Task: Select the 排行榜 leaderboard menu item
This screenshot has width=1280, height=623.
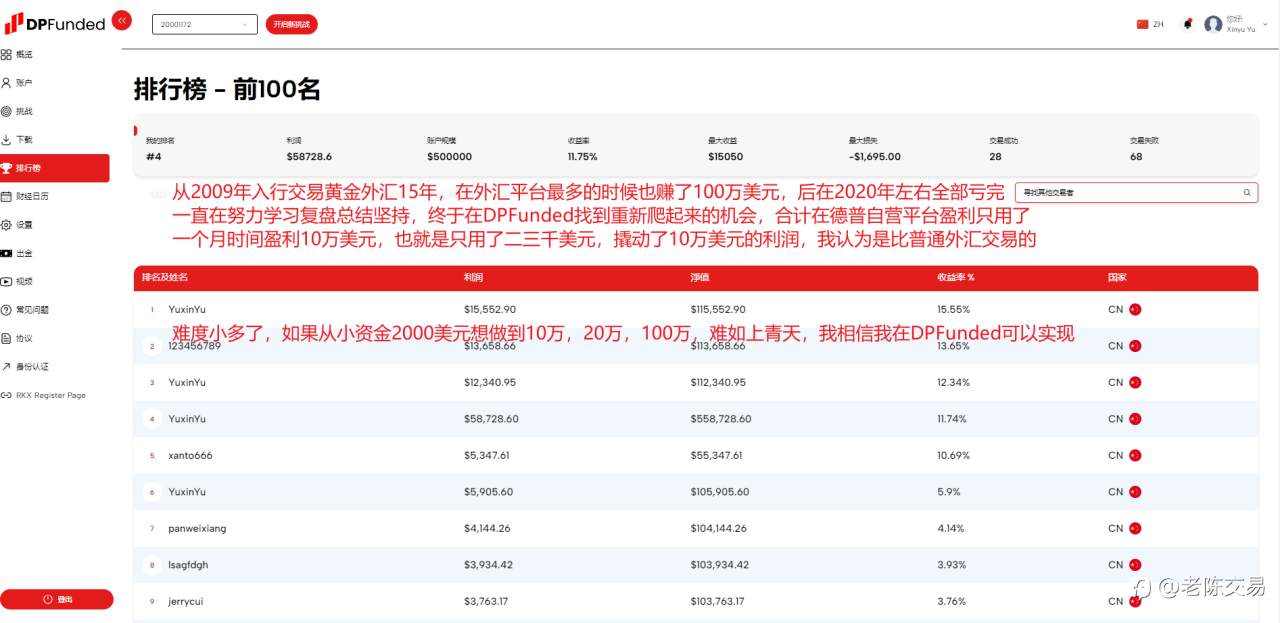Action: tap(55, 168)
